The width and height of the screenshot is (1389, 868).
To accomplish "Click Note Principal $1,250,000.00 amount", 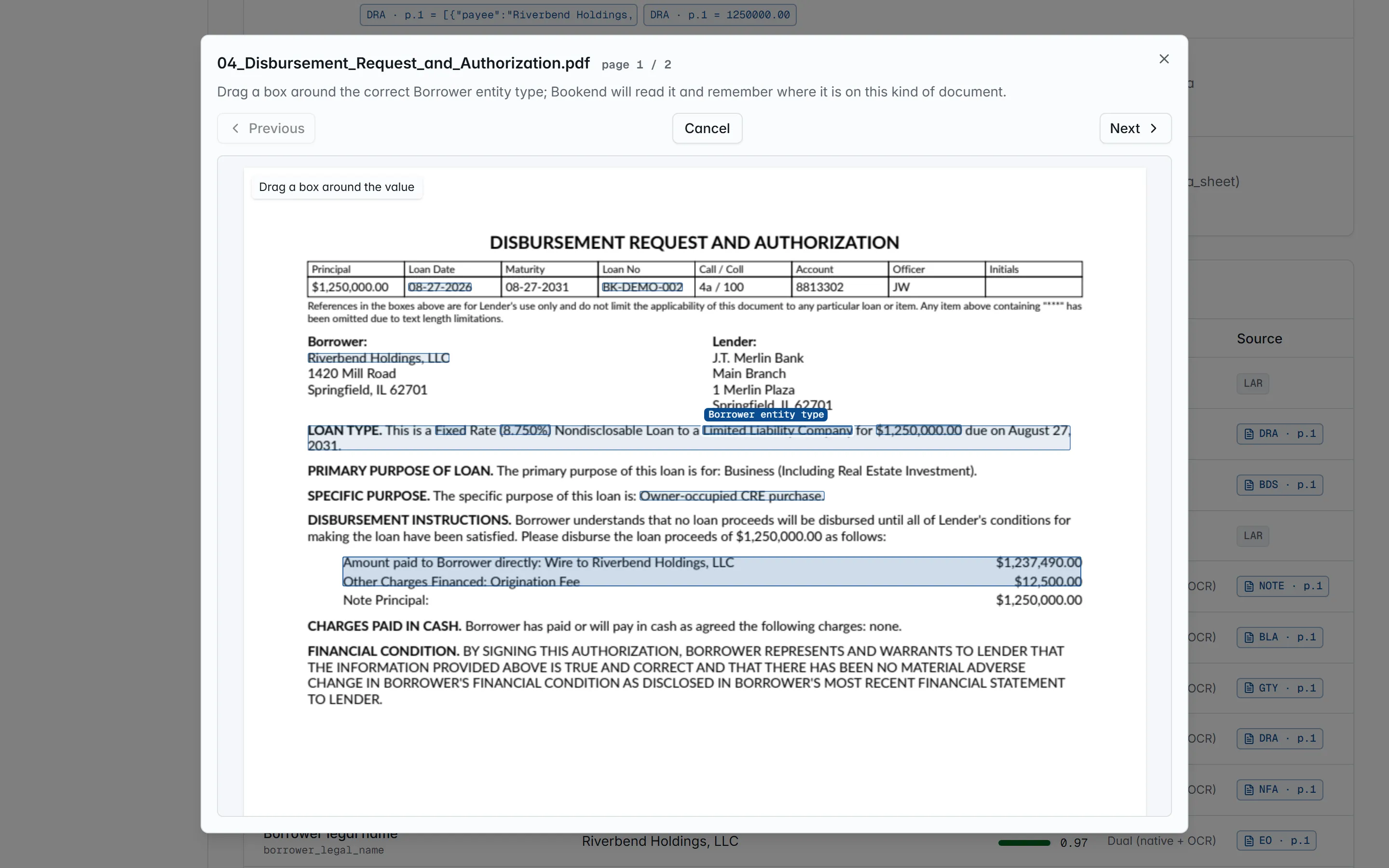I will click(1039, 600).
